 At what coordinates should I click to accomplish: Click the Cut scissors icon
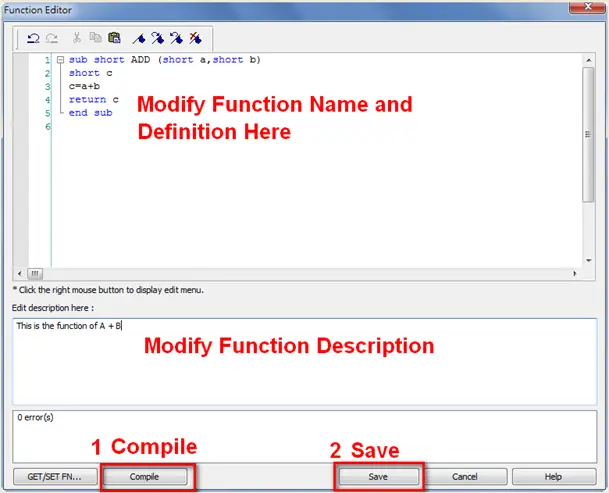pyautogui.click(x=77, y=38)
